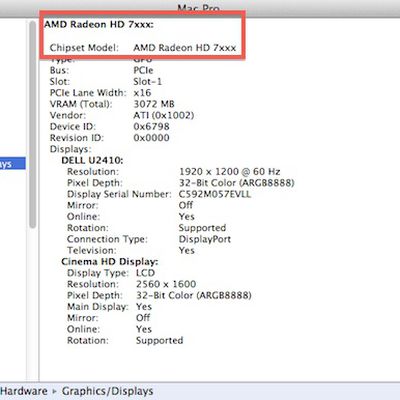Viewport: 400px width, 400px height.
Task: Click the DisplayPort connection type value
Action: point(205,239)
